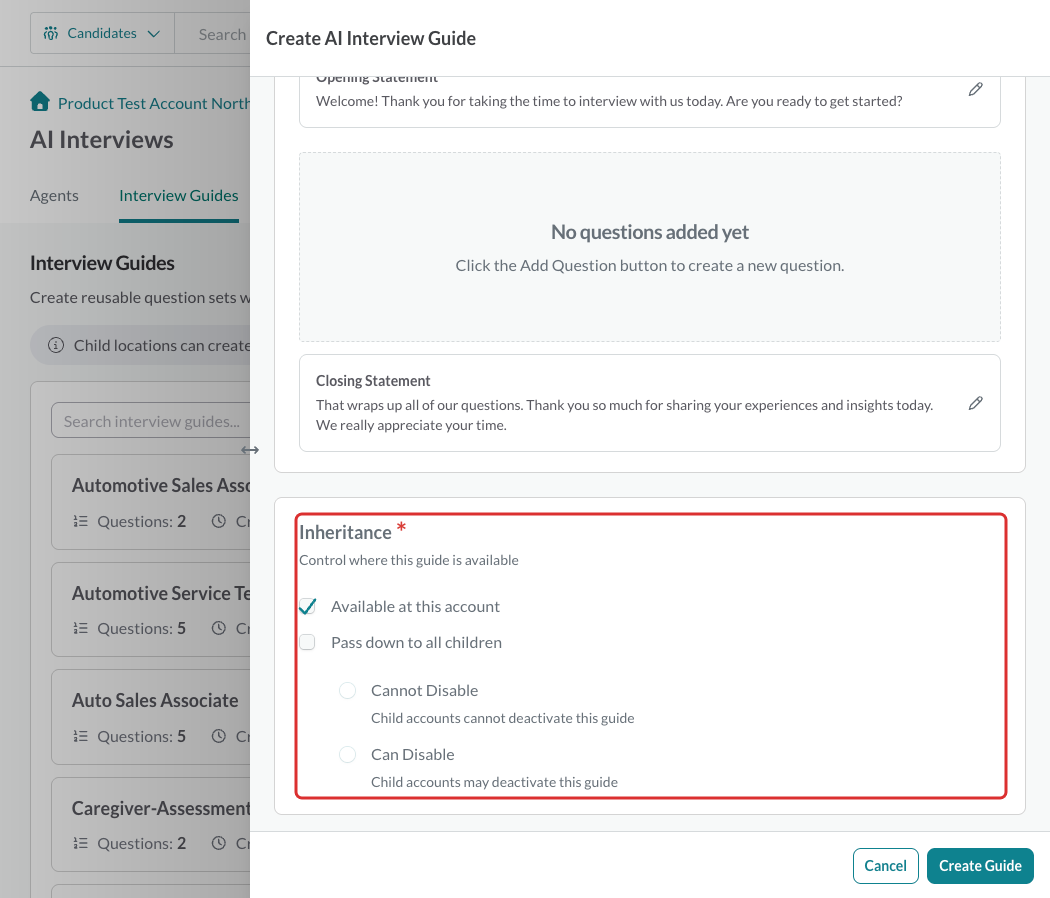The image size is (1050, 898).
Task: Click questions list icon on Auto Sales Associate card
Action: [80, 736]
